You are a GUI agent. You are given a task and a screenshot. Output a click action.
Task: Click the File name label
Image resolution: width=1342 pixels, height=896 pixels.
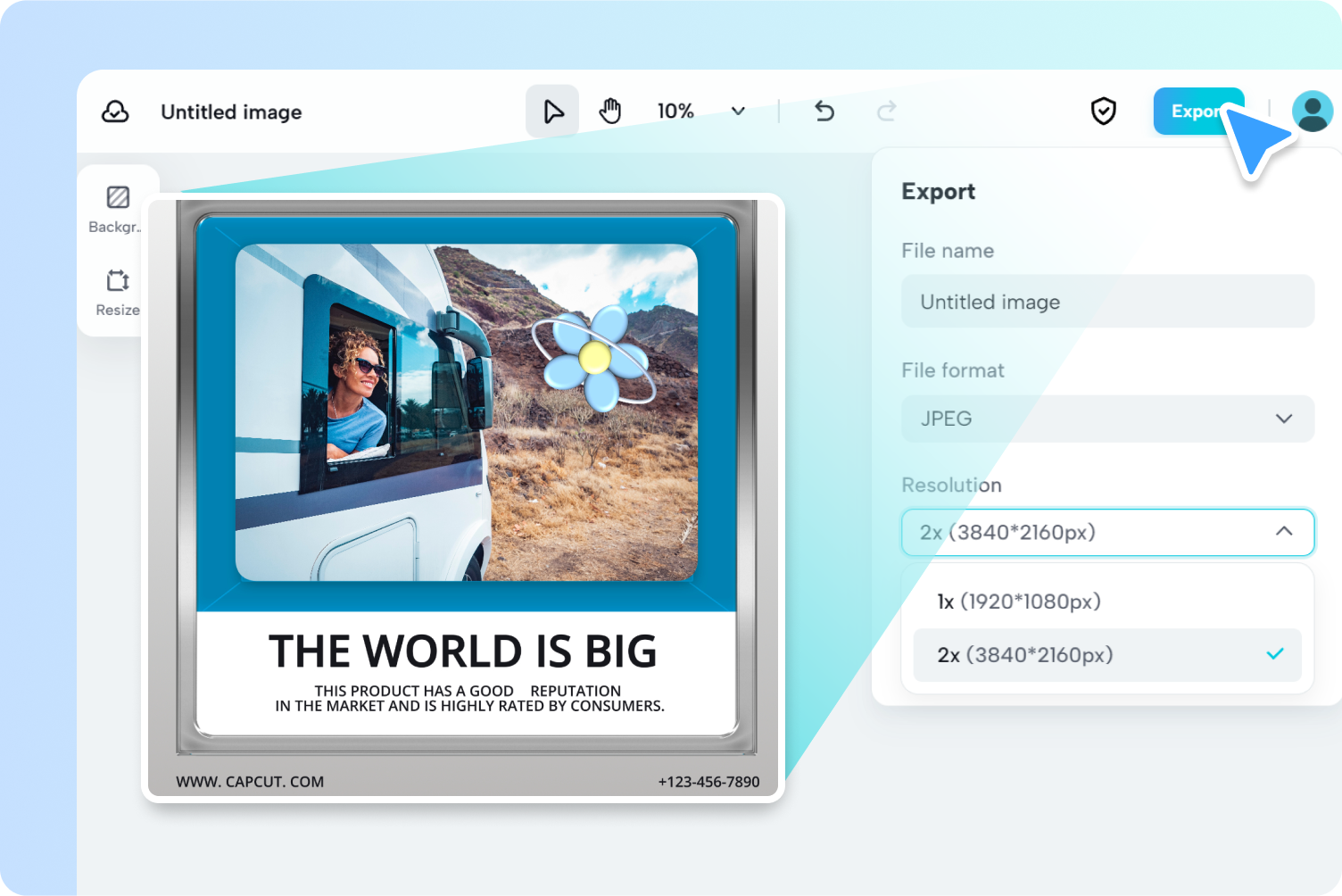tap(947, 251)
